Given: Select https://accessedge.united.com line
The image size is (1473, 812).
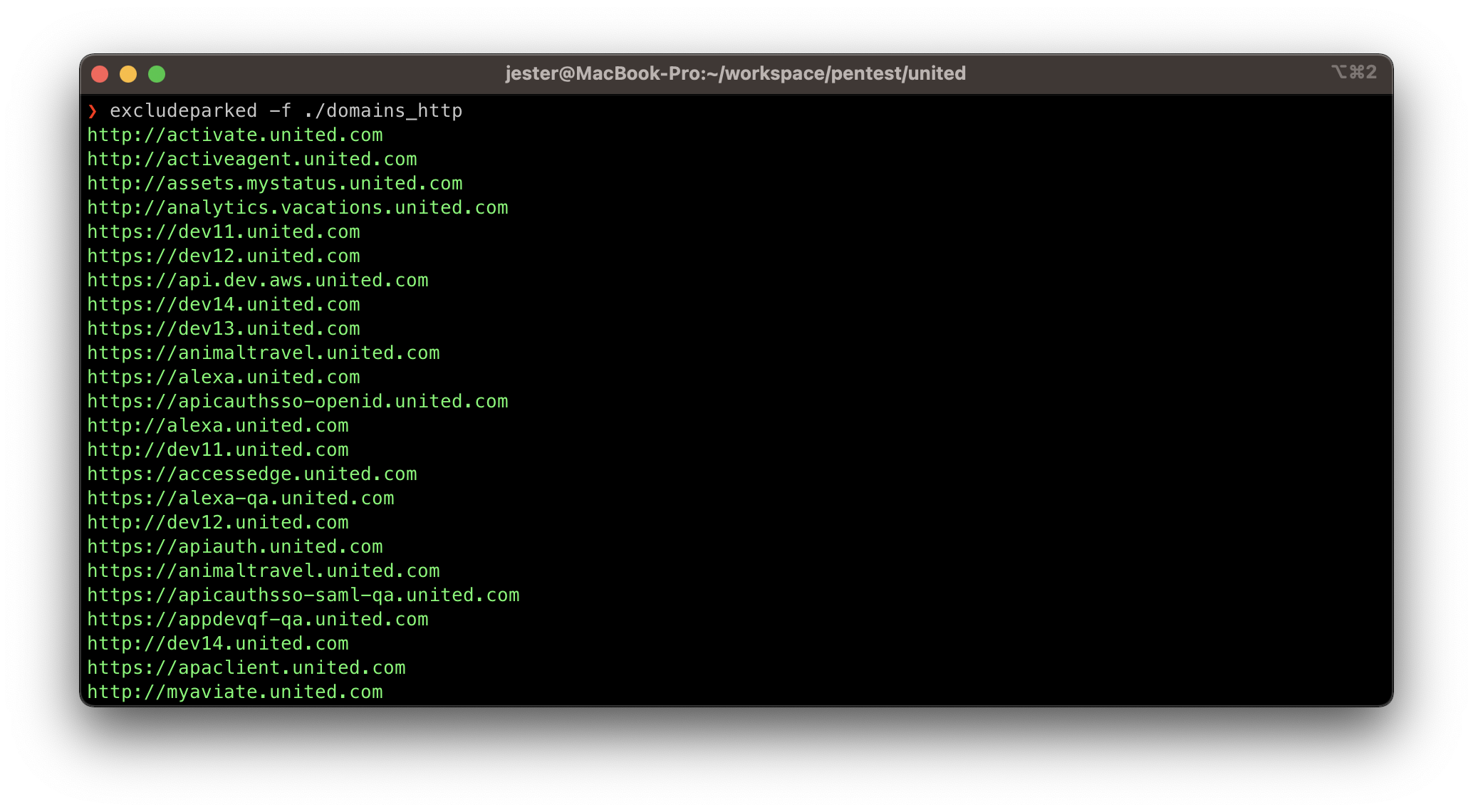Looking at the screenshot, I should pyautogui.click(x=252, y=474).
